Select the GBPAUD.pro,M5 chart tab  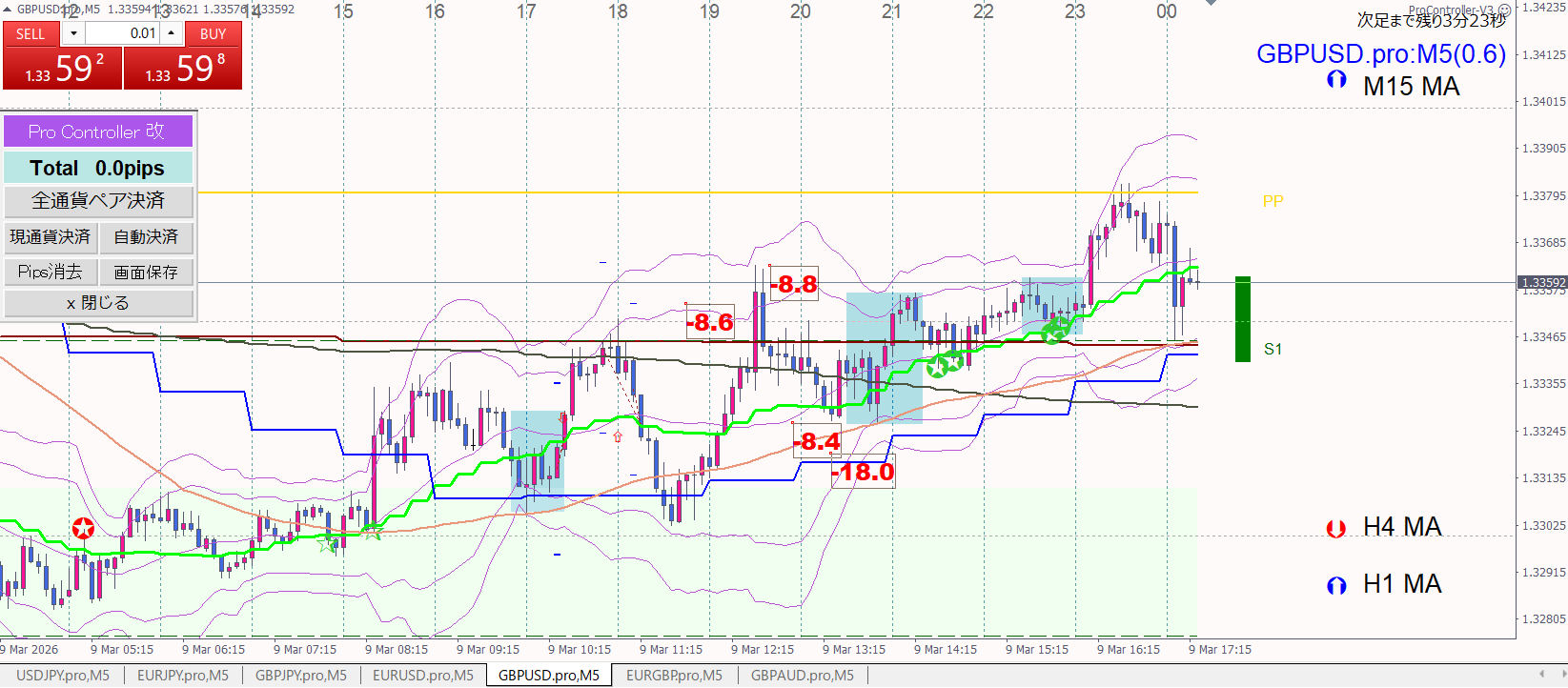tap(802, 676)
